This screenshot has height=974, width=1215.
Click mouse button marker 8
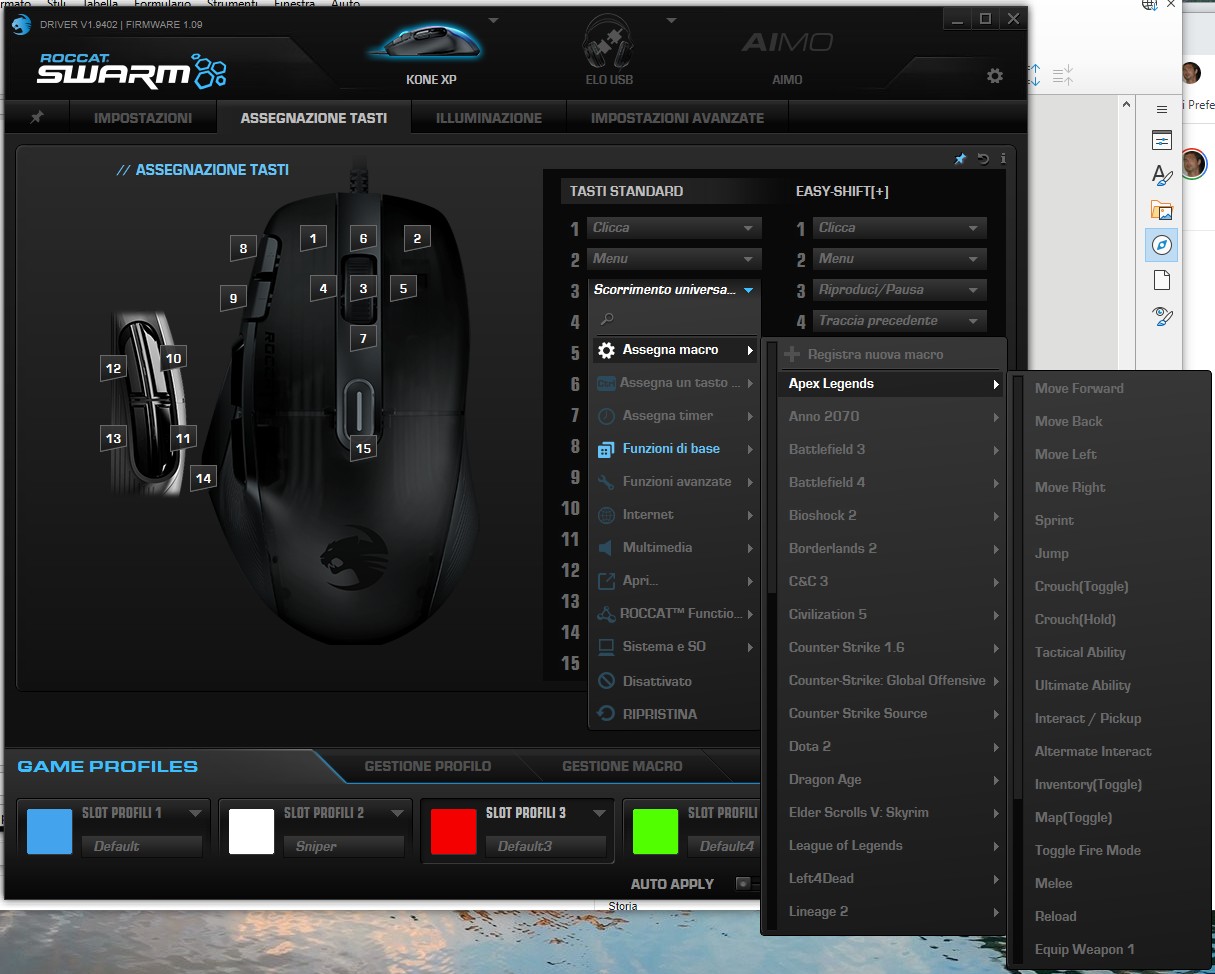[243, 248]
